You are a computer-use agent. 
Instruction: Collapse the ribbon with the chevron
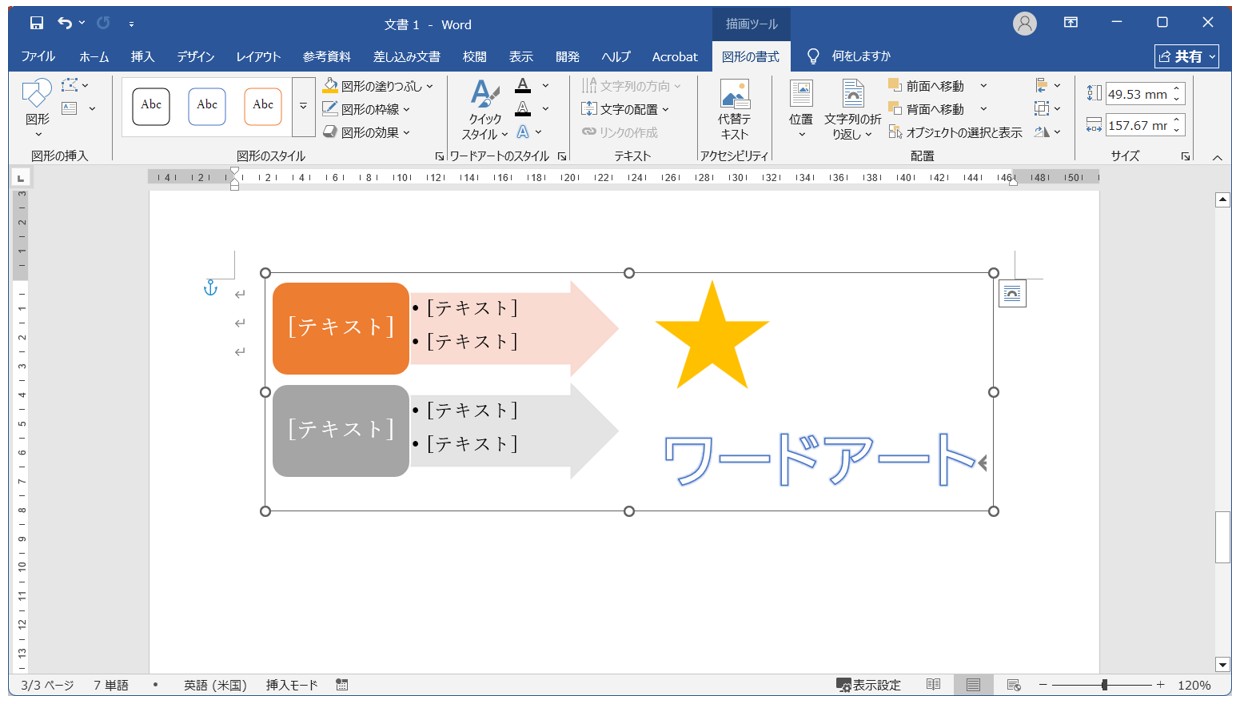[x=1217, y=157]
